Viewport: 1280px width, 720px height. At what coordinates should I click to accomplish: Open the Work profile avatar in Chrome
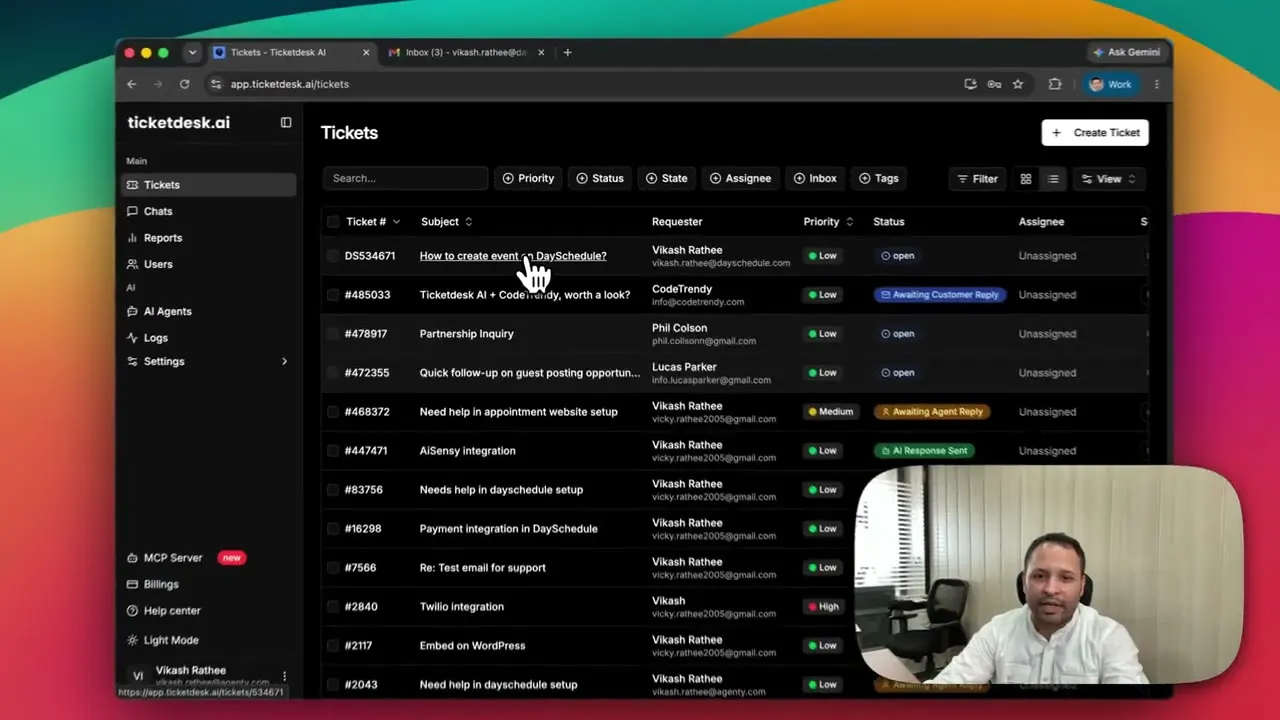[1111, 84]
